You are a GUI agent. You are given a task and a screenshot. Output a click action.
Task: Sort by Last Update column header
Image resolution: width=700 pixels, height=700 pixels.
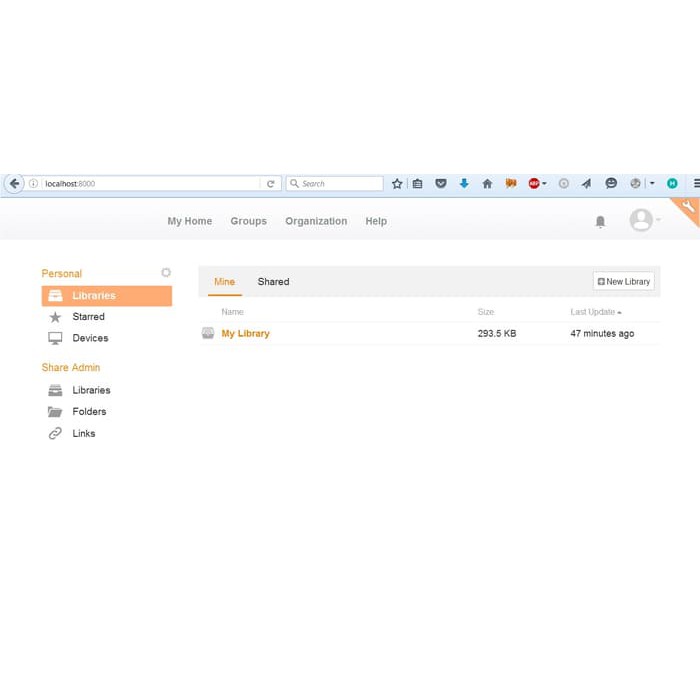[596, 312]
